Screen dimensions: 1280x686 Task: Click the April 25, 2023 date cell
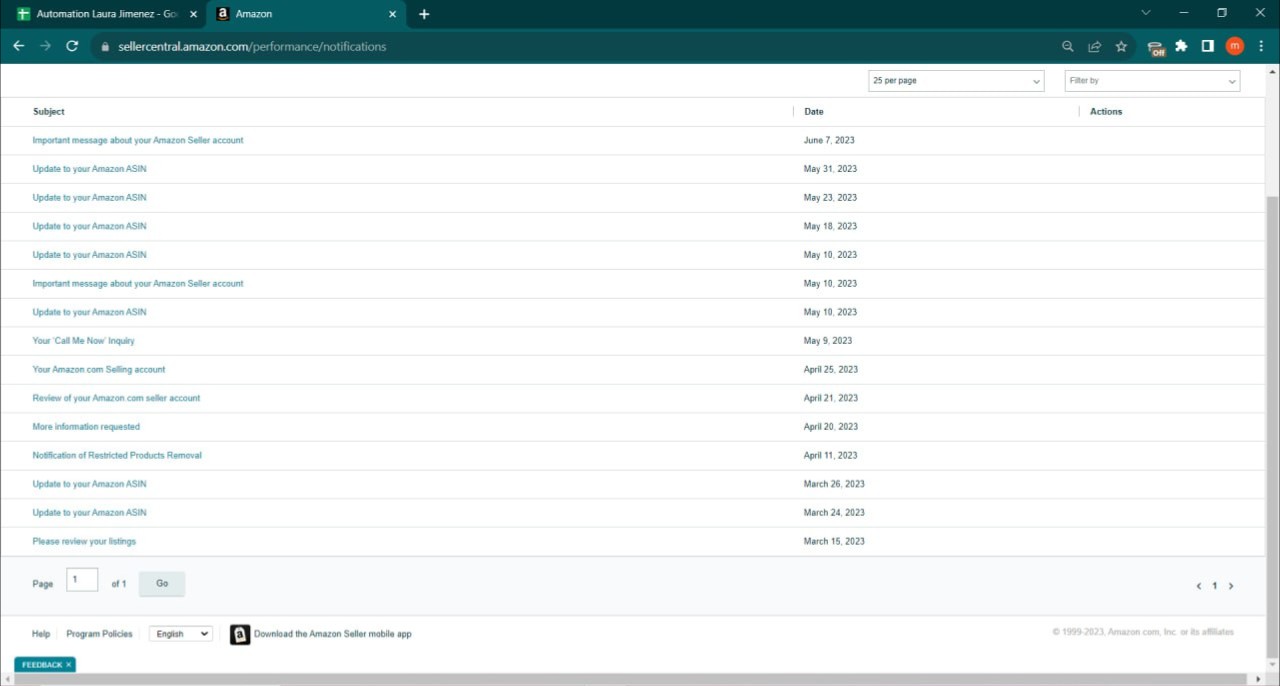831,370
